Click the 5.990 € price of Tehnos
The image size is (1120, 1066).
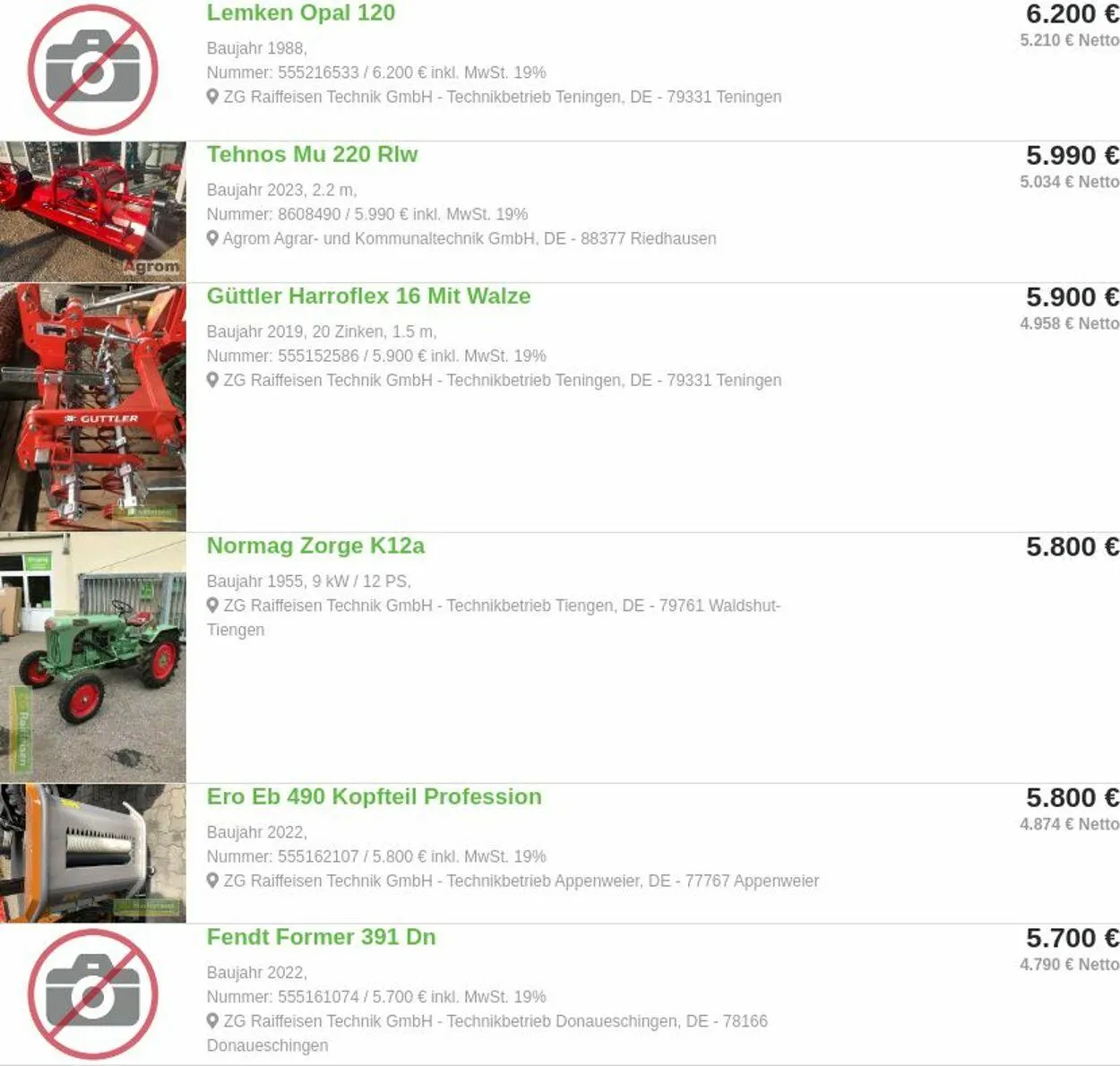[x=1073, y=155]
